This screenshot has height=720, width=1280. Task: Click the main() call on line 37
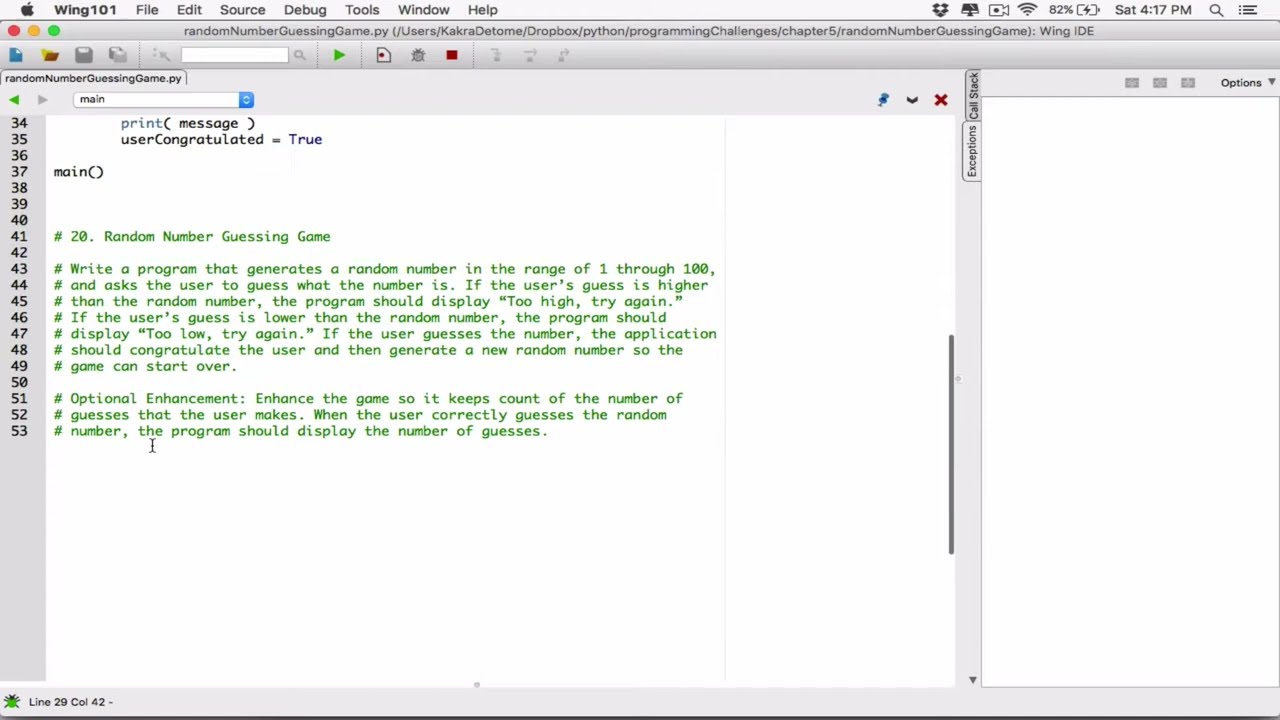79,172
